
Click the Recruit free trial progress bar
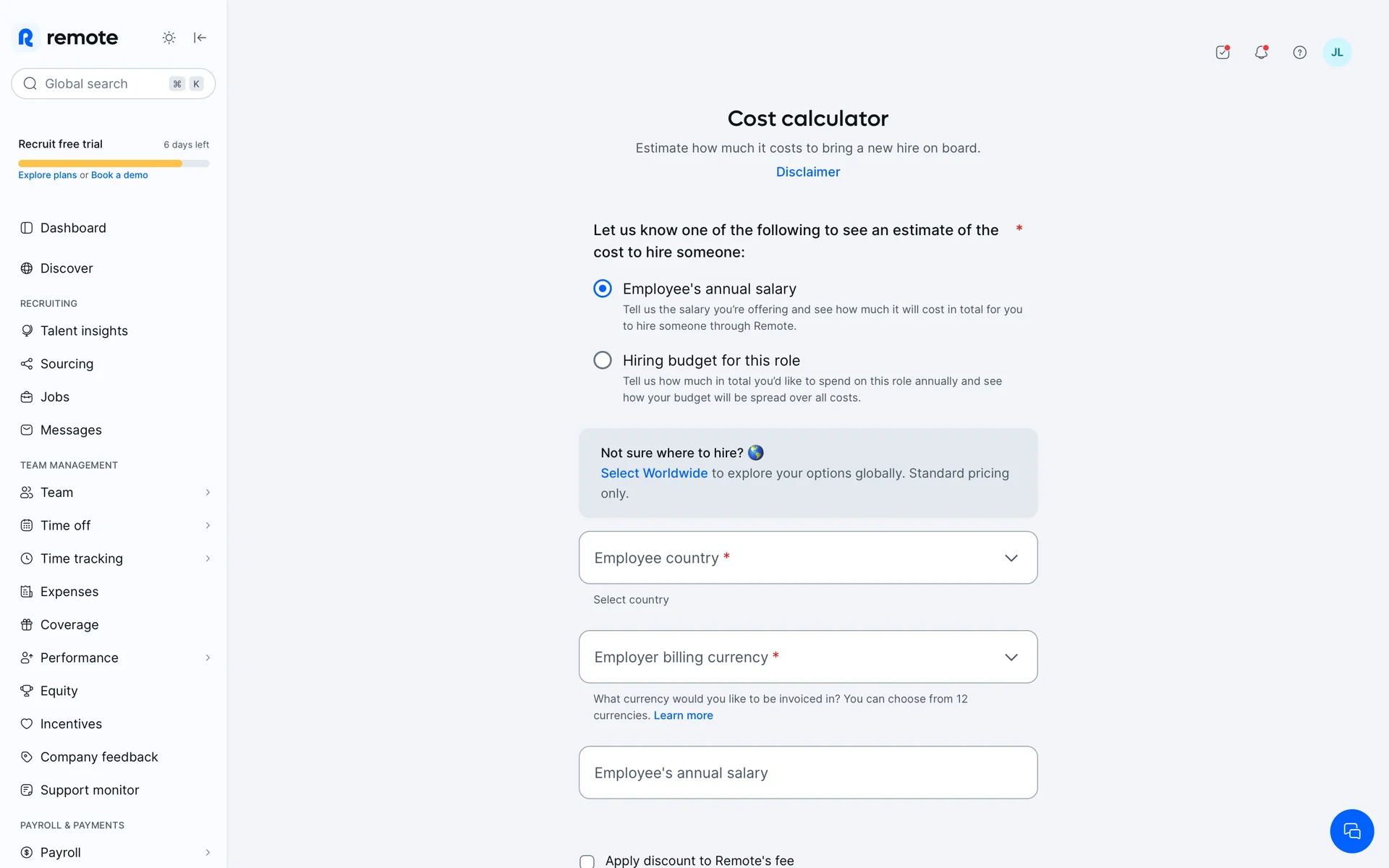114,163
